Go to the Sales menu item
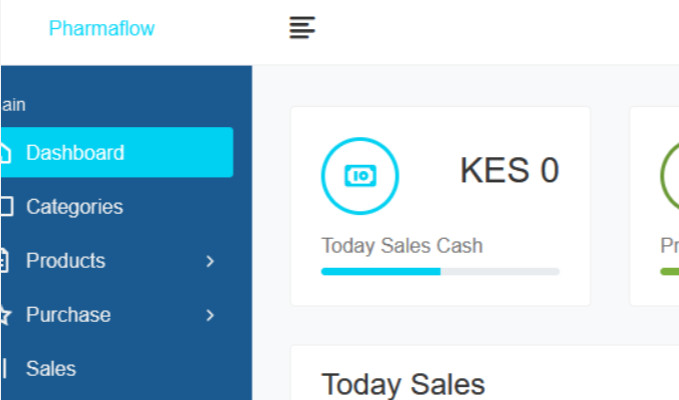This screenshot has height=400, width=679. click(x=51, y=369)
